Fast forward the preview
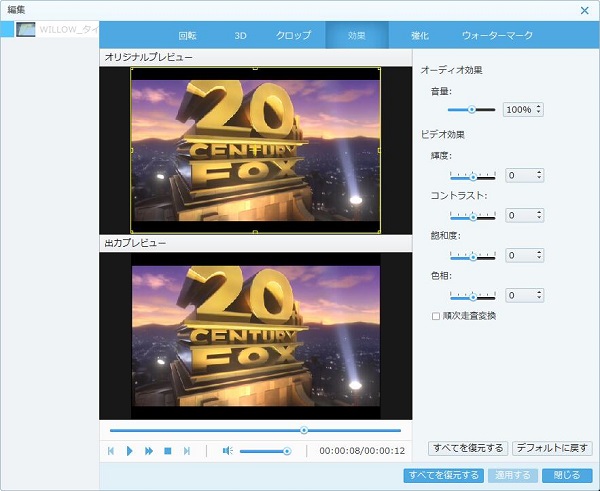This screenshot has width=600, height=491. (149, 451)
